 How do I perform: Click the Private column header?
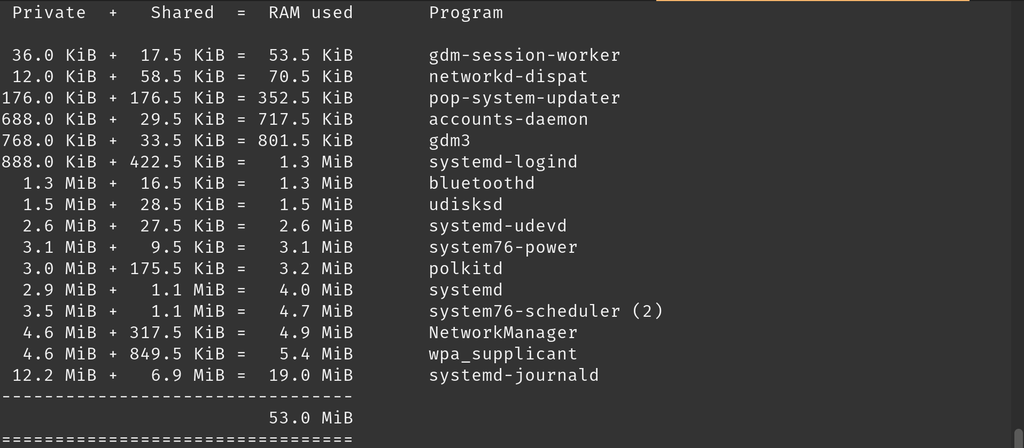click(49, 13)
